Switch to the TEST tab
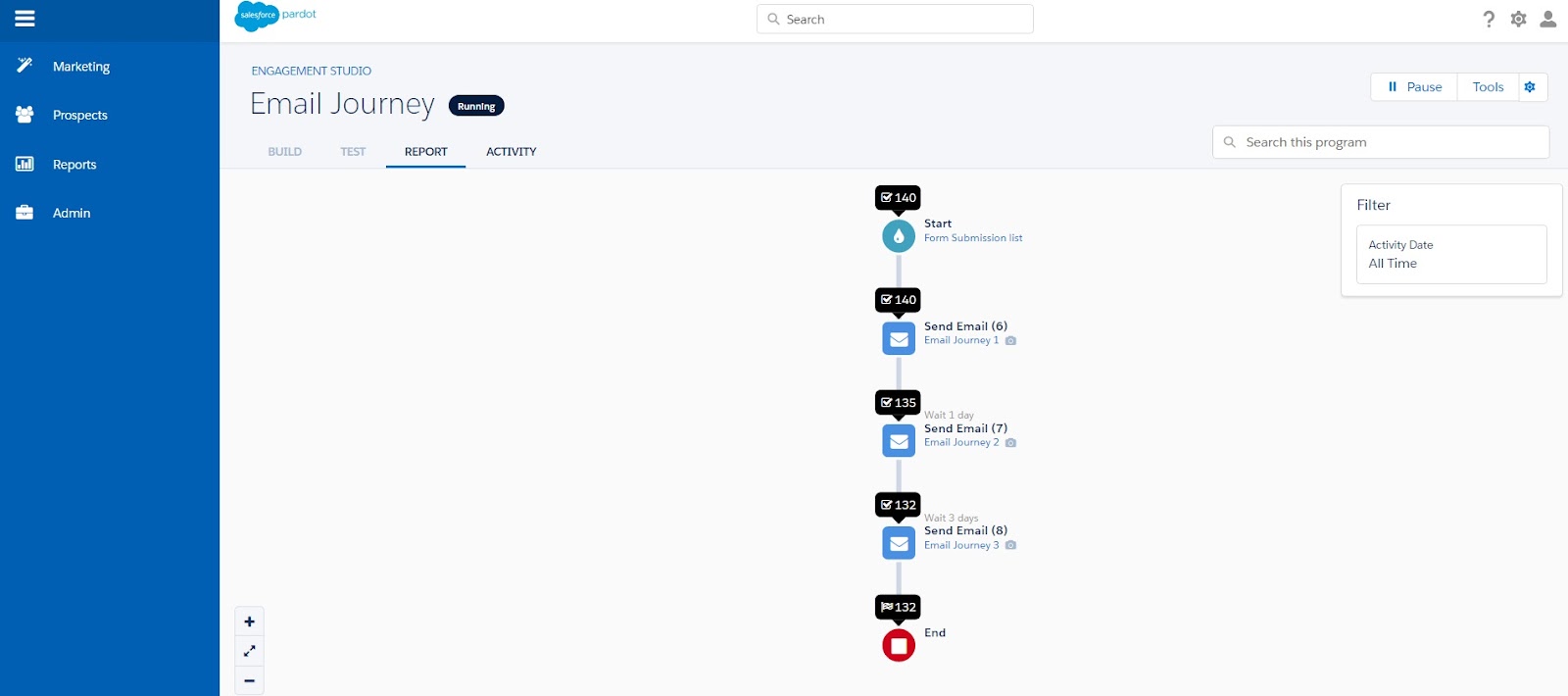This screenshot has height=696, width=1568. pyautogui.click(x=353, y=151)
